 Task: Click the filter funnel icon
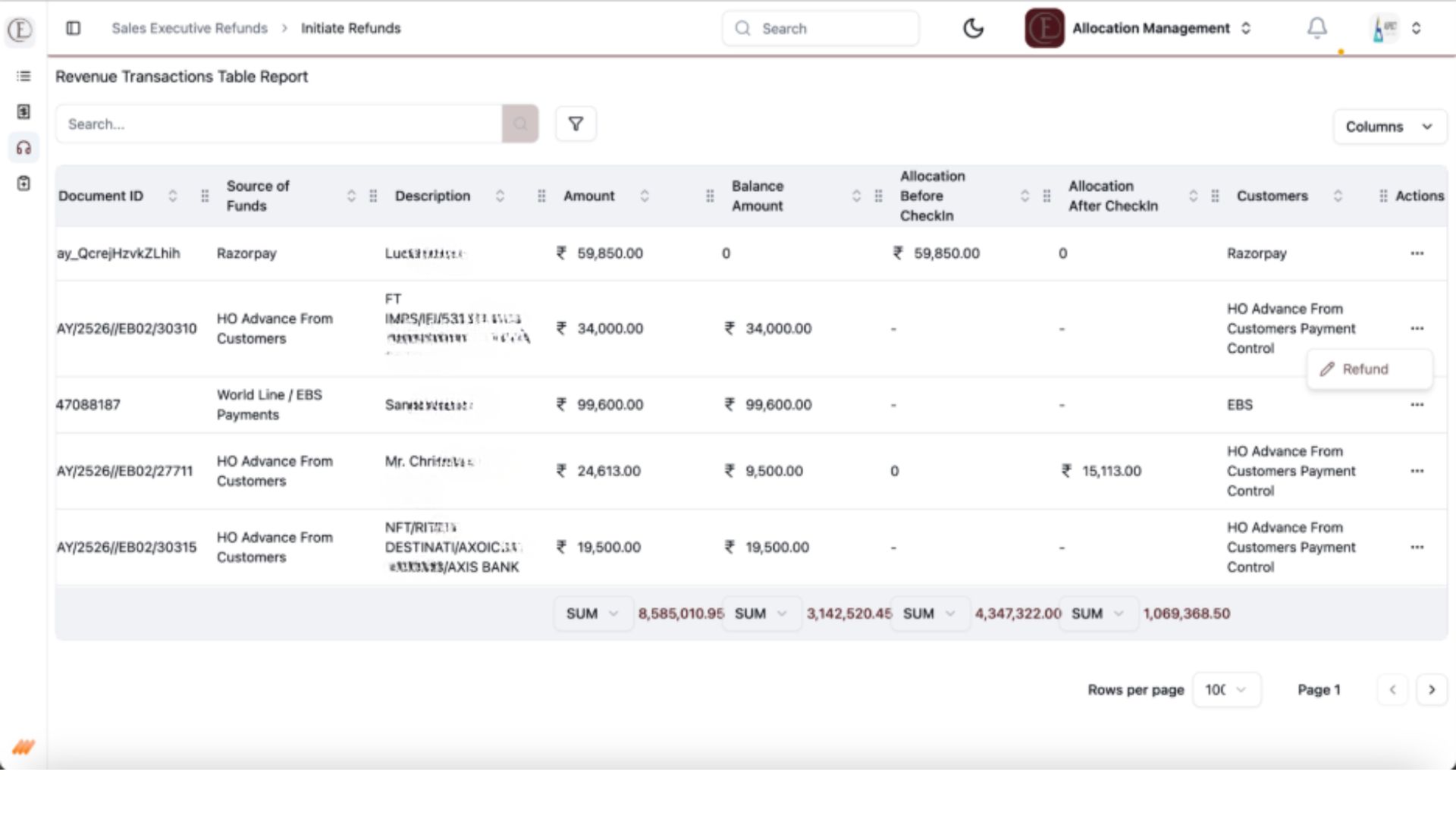tap(576, 124)
